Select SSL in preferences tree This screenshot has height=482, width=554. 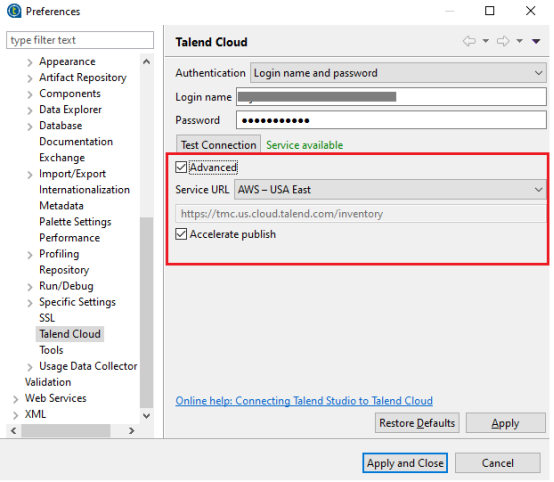47,318
